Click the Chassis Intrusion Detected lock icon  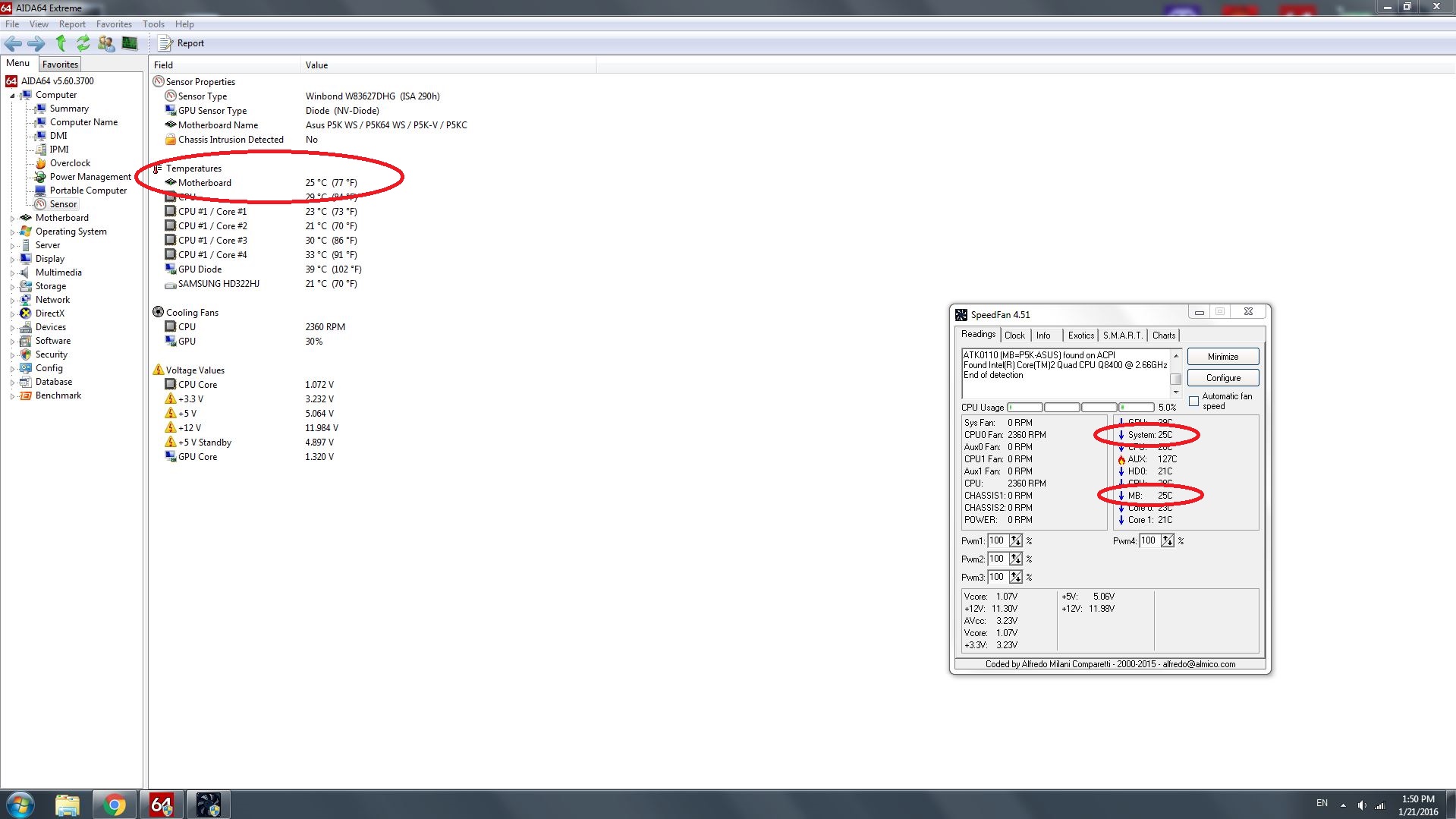(x=171, y=140)
